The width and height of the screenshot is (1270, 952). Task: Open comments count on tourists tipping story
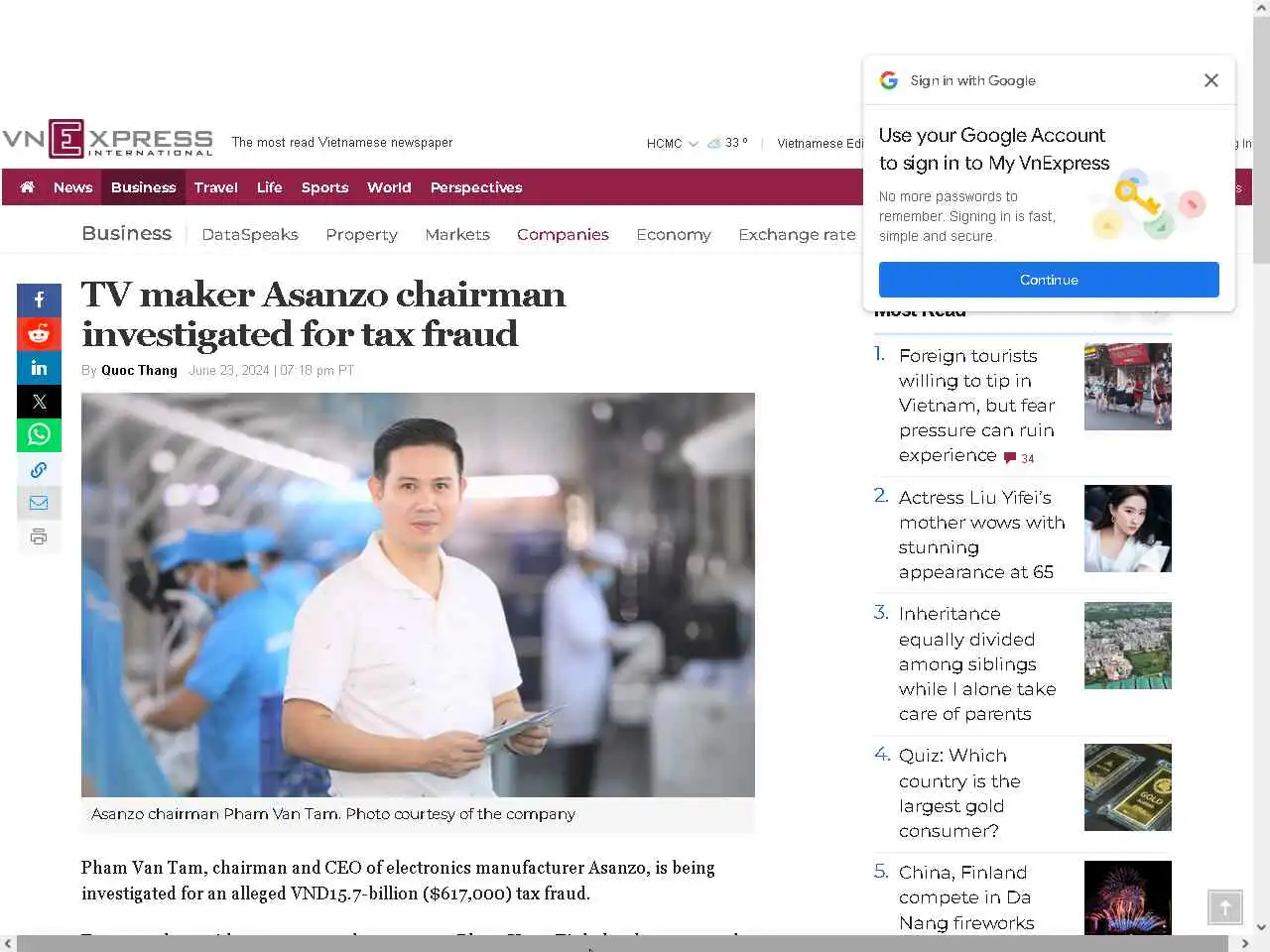(1019, 458)
